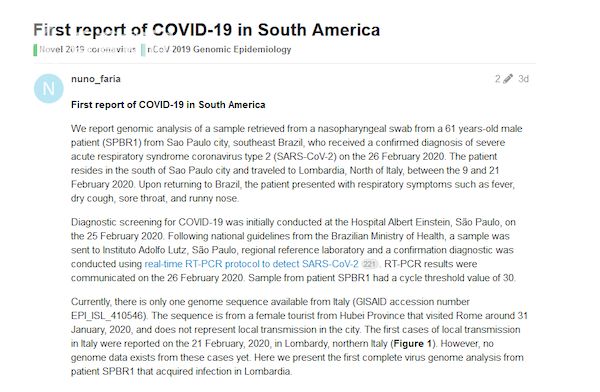Open the round N user avatar
Viewport: 600px width, 392px height.
click(49, 88)
